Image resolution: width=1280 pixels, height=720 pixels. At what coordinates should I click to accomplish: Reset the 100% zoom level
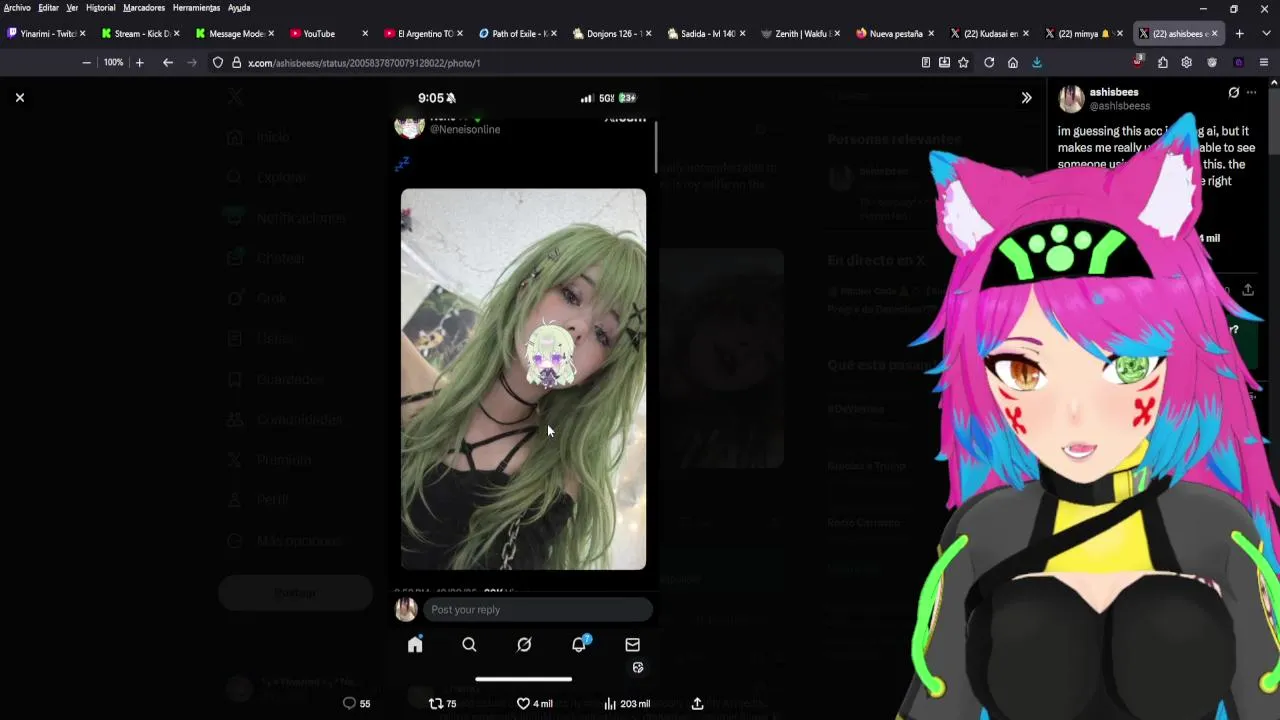pos(113,62)
